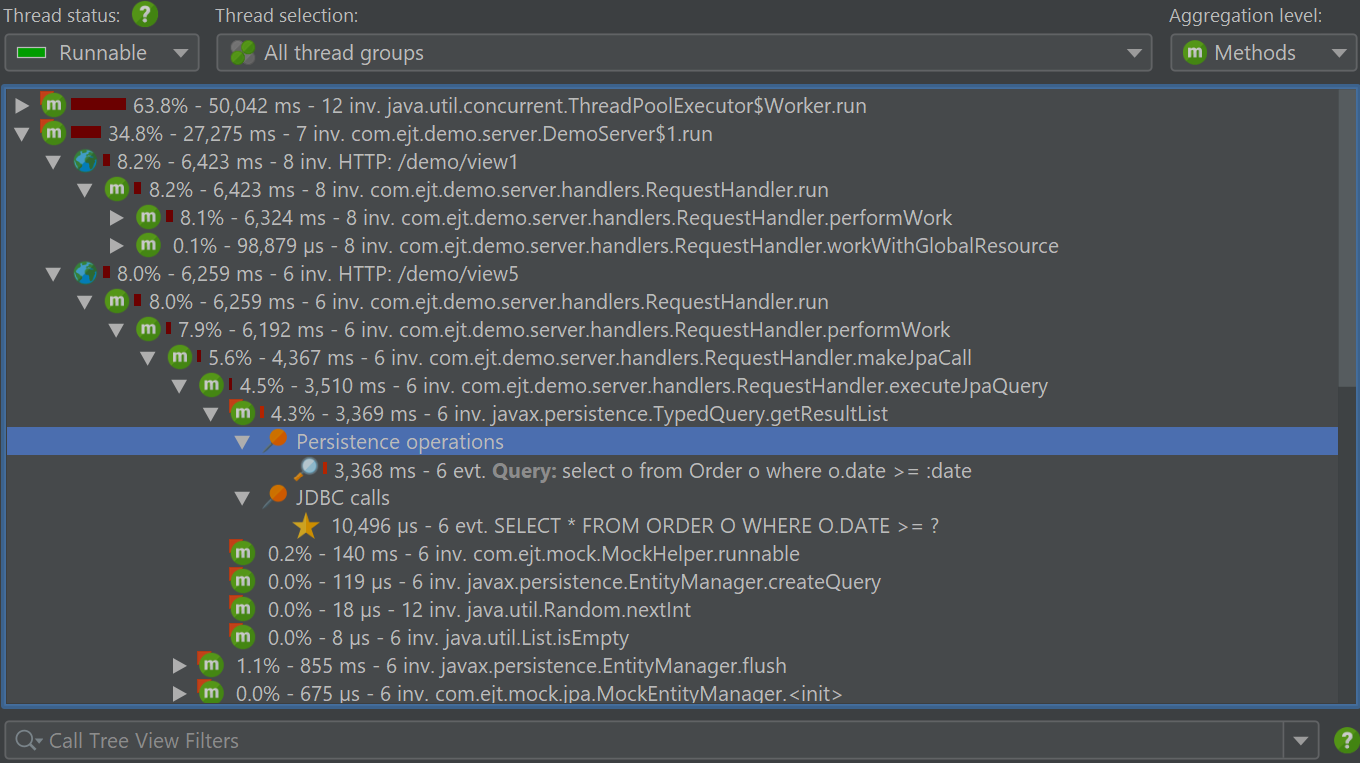1360x763 pixels.
Task: Focus the Call Tree View Filters field
Action: [644, 741]
